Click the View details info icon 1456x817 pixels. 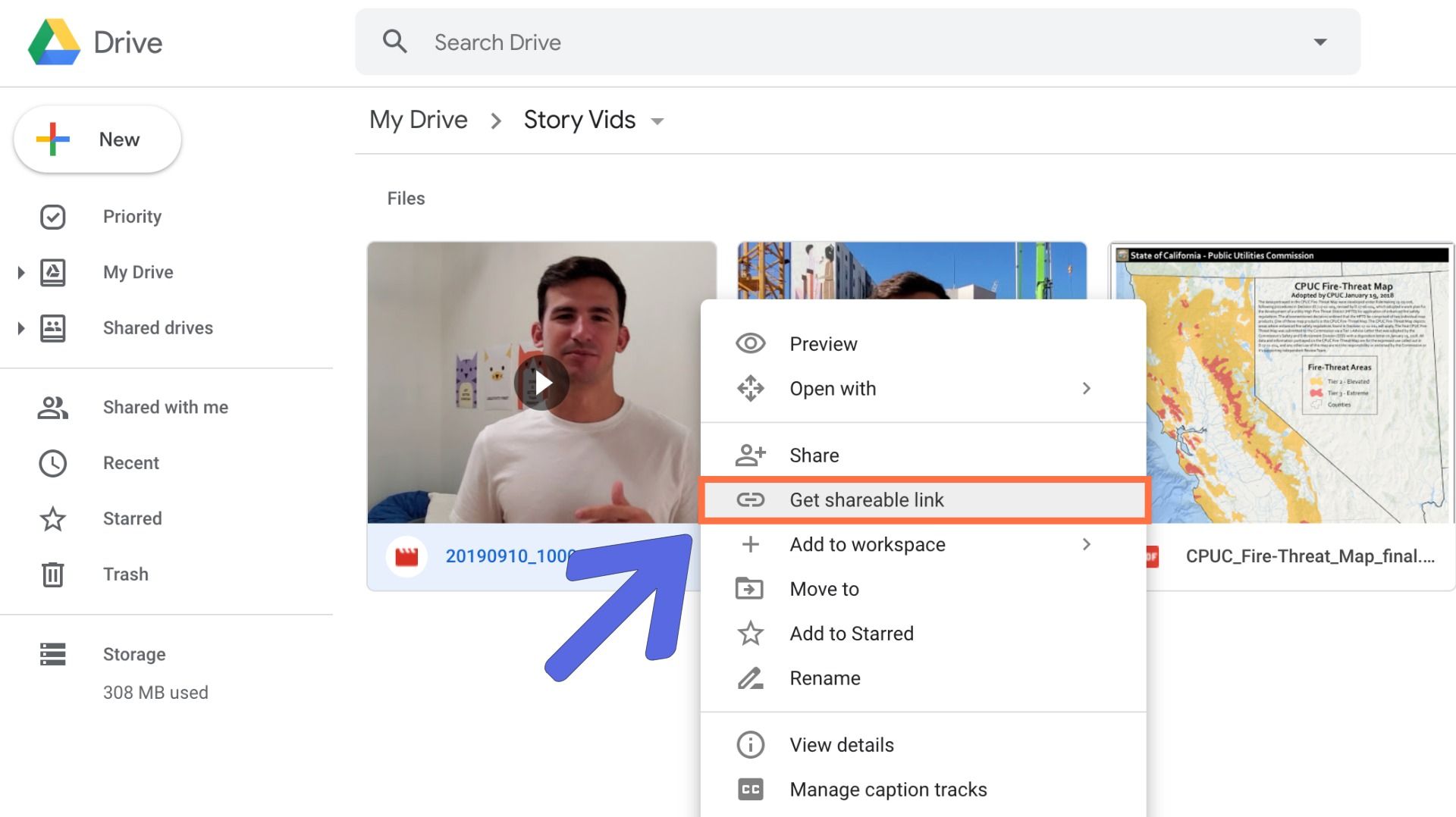coord(750,744)
